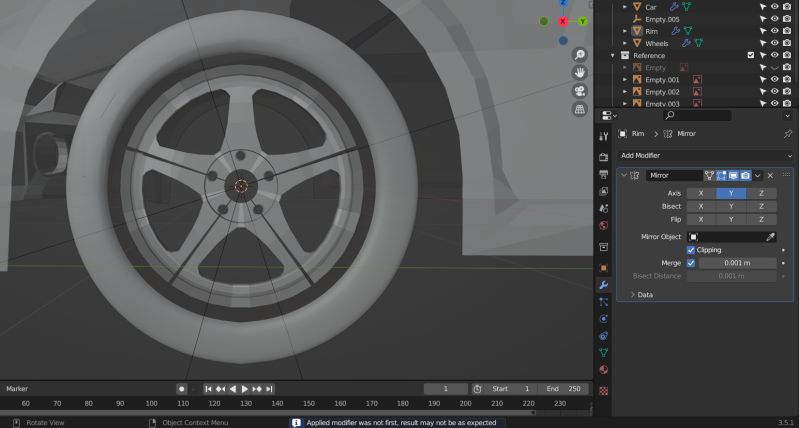Jump to the timeline start frame
The height and width of the screenshot is (428, 799).
pyautogui.click(x=208, y=389)
